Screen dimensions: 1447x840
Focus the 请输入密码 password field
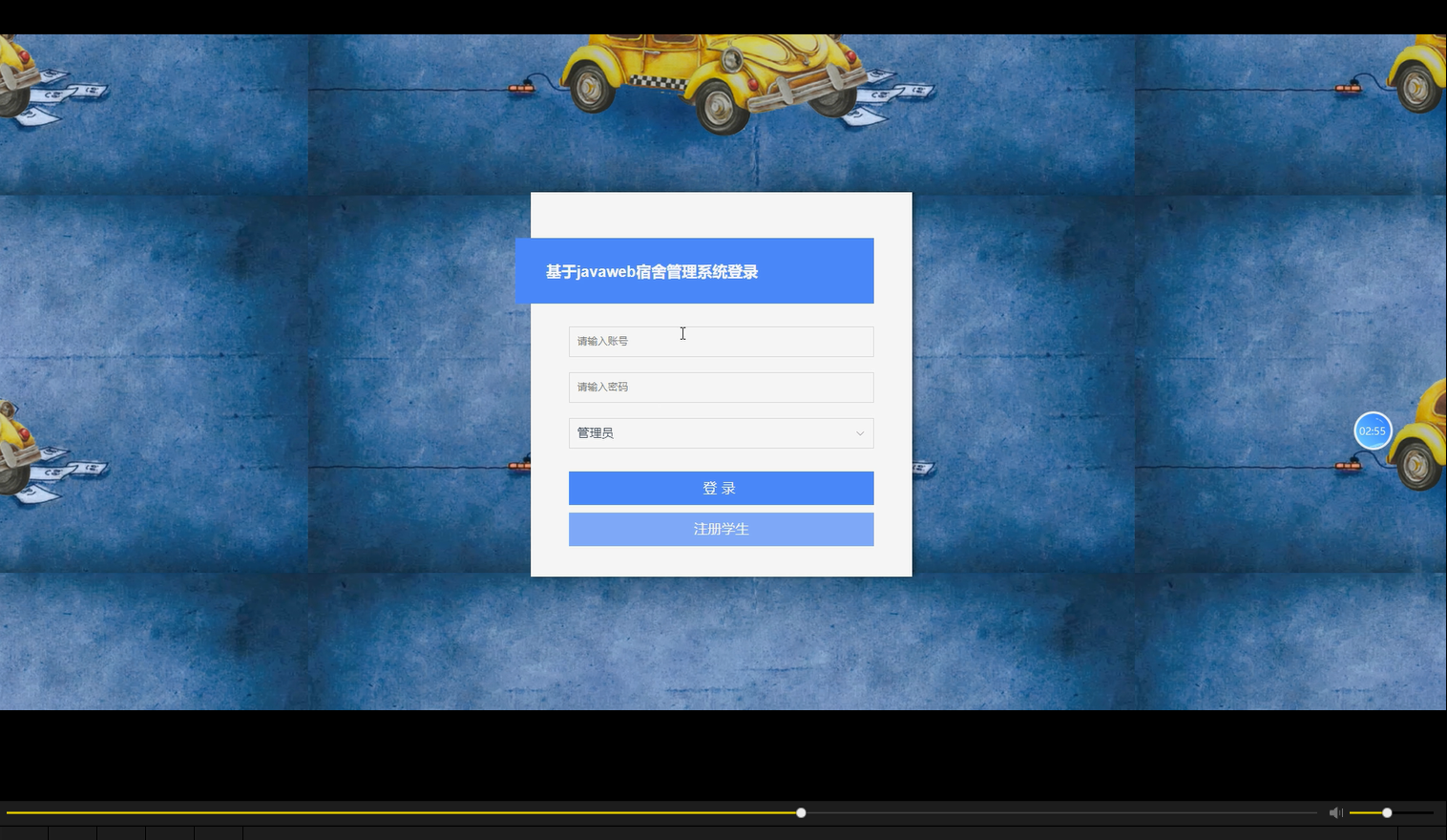pos(721,387)
